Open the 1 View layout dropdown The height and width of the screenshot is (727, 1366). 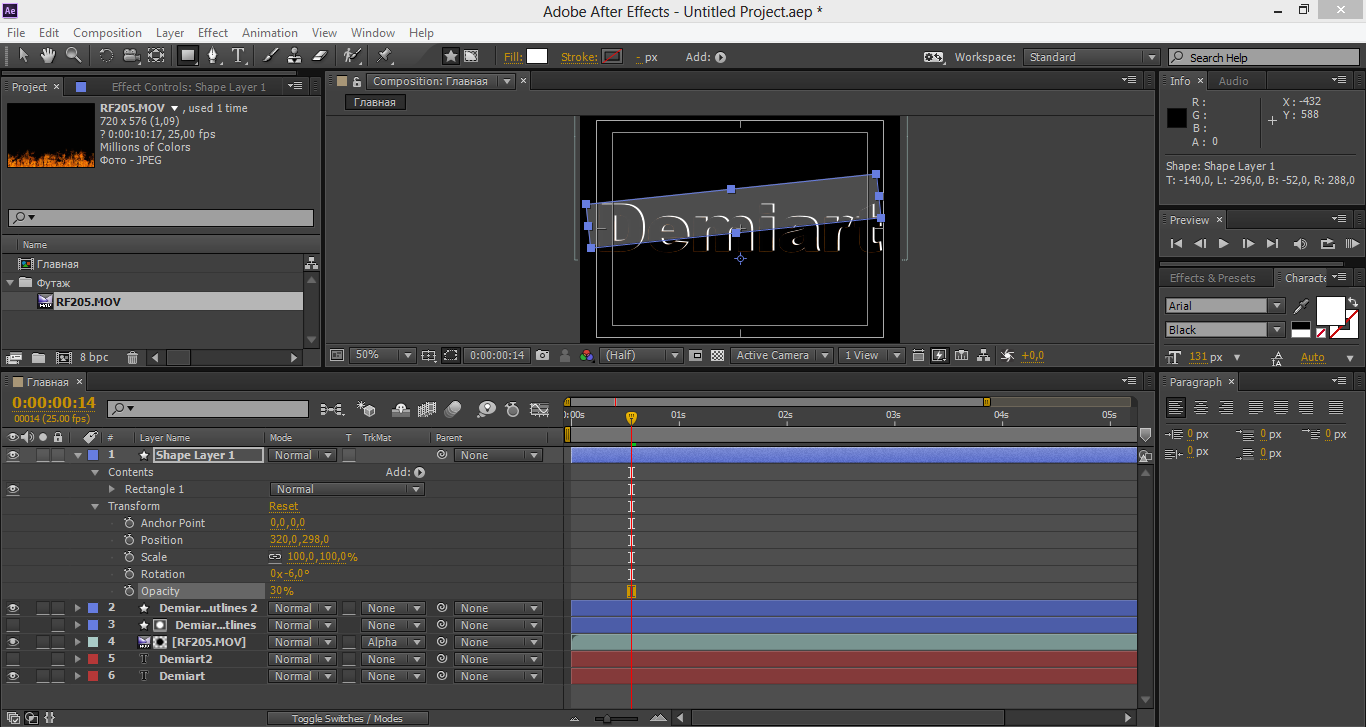tap(872, 355)
